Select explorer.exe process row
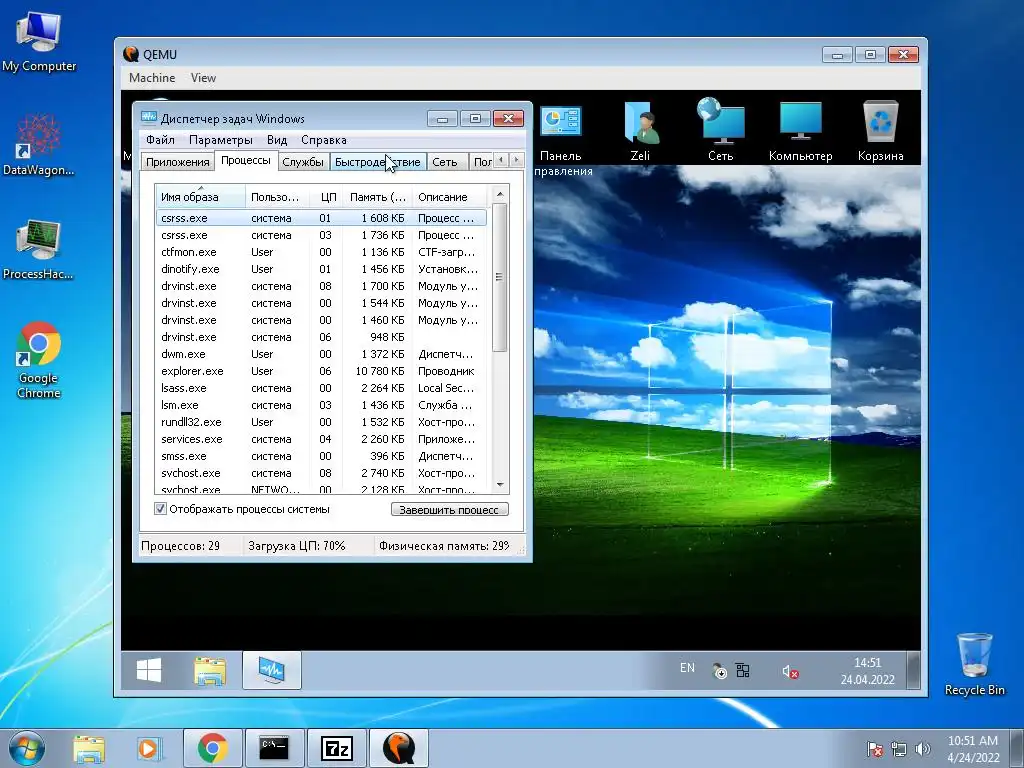 click(321, 371)
